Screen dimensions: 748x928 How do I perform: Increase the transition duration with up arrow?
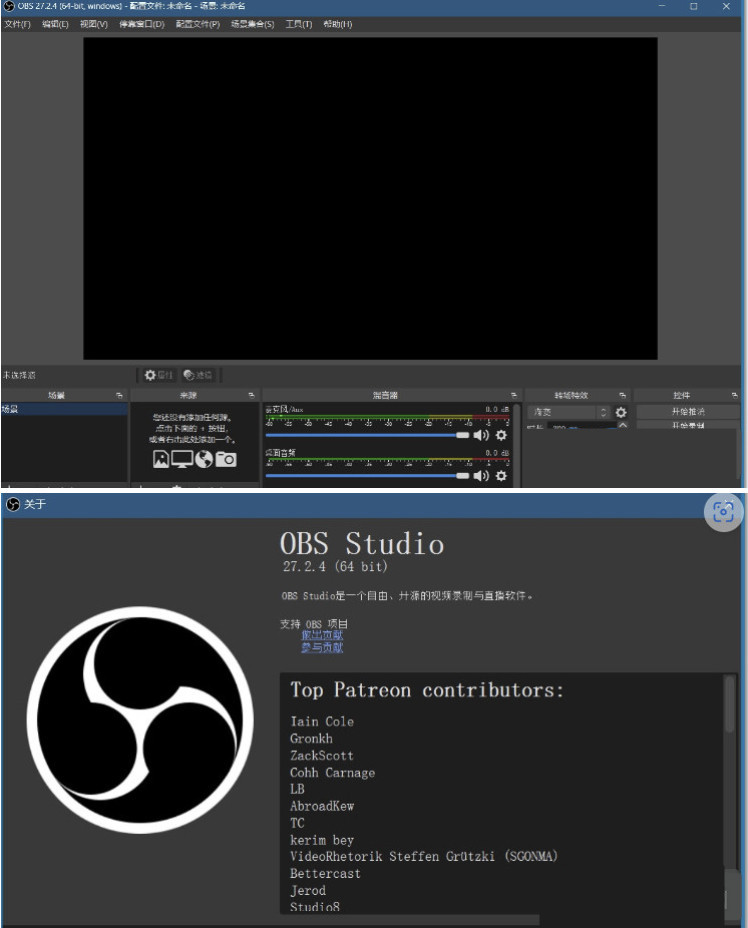pos(623,426)
